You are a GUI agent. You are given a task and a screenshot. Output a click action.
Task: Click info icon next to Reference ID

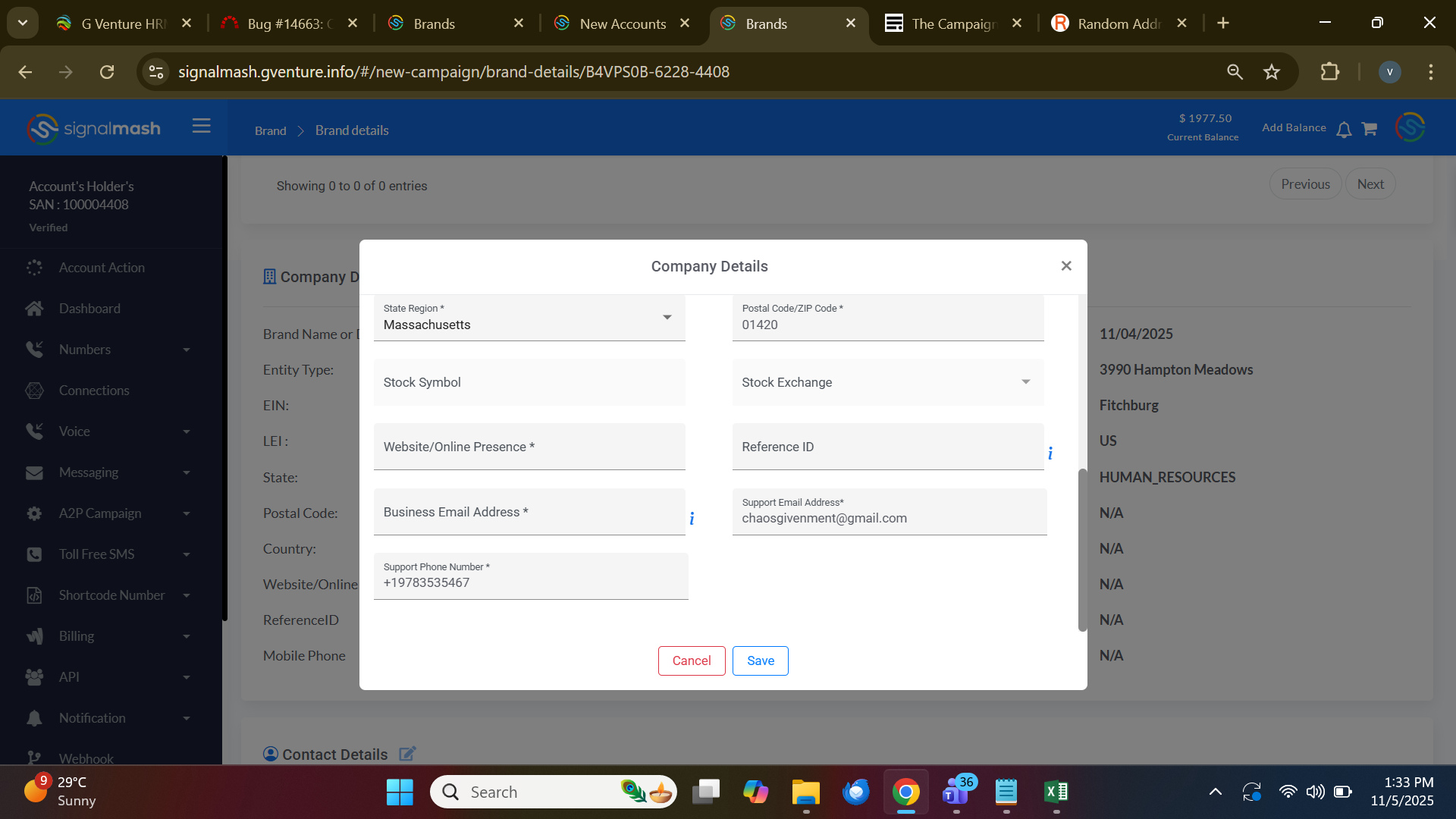coord(1050,453)
